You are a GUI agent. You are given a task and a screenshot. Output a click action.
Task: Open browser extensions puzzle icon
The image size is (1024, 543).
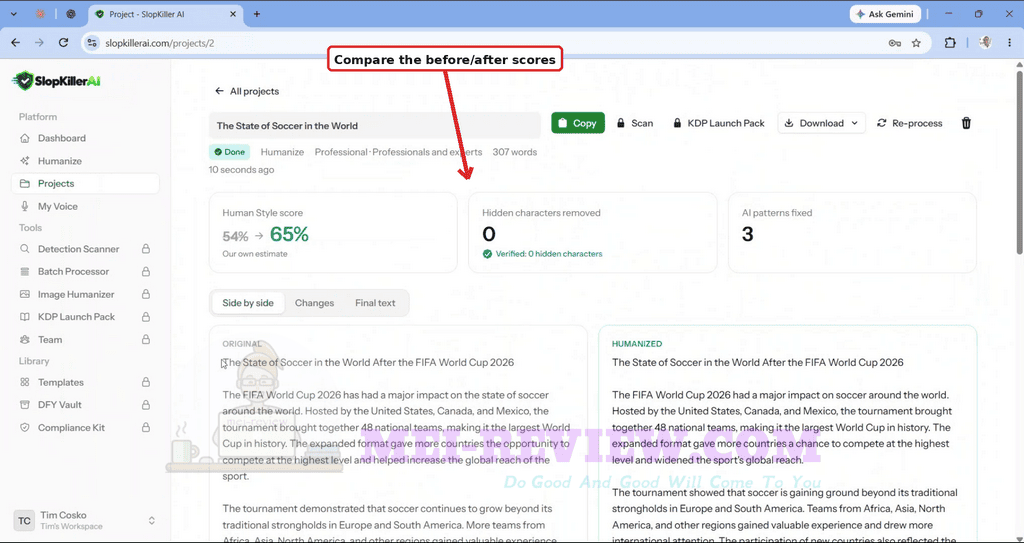950,43
